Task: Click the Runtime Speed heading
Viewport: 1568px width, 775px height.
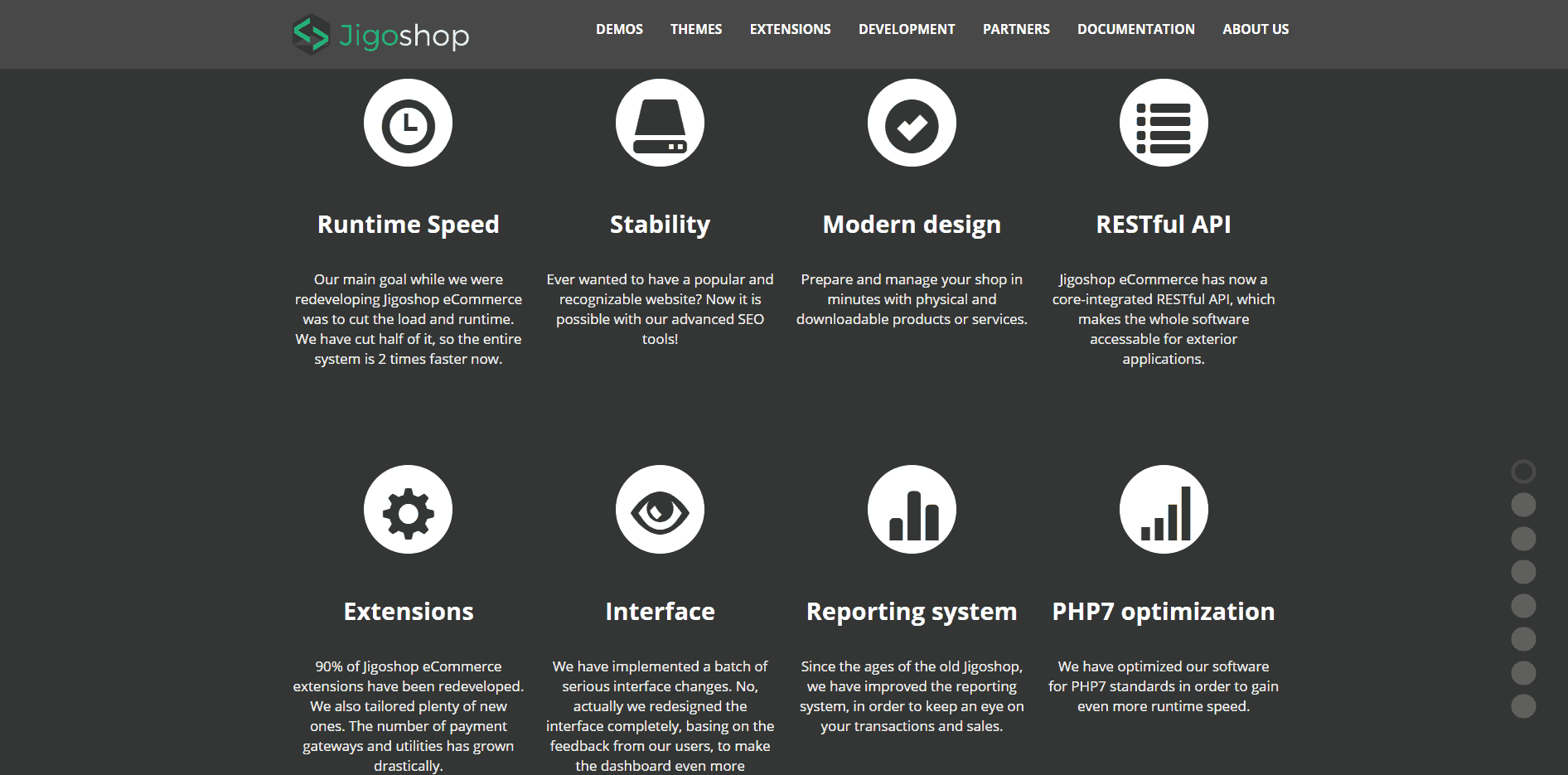Action: 408,225
